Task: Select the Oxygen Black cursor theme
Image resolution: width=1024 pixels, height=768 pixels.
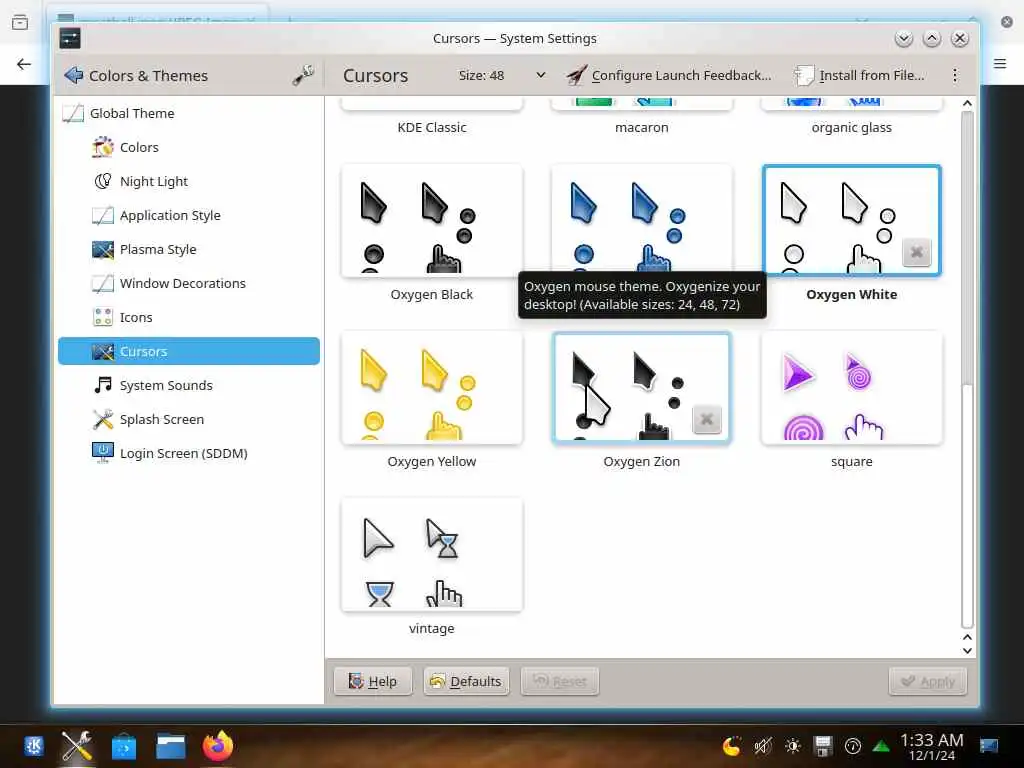Action: tap(432, 221)
